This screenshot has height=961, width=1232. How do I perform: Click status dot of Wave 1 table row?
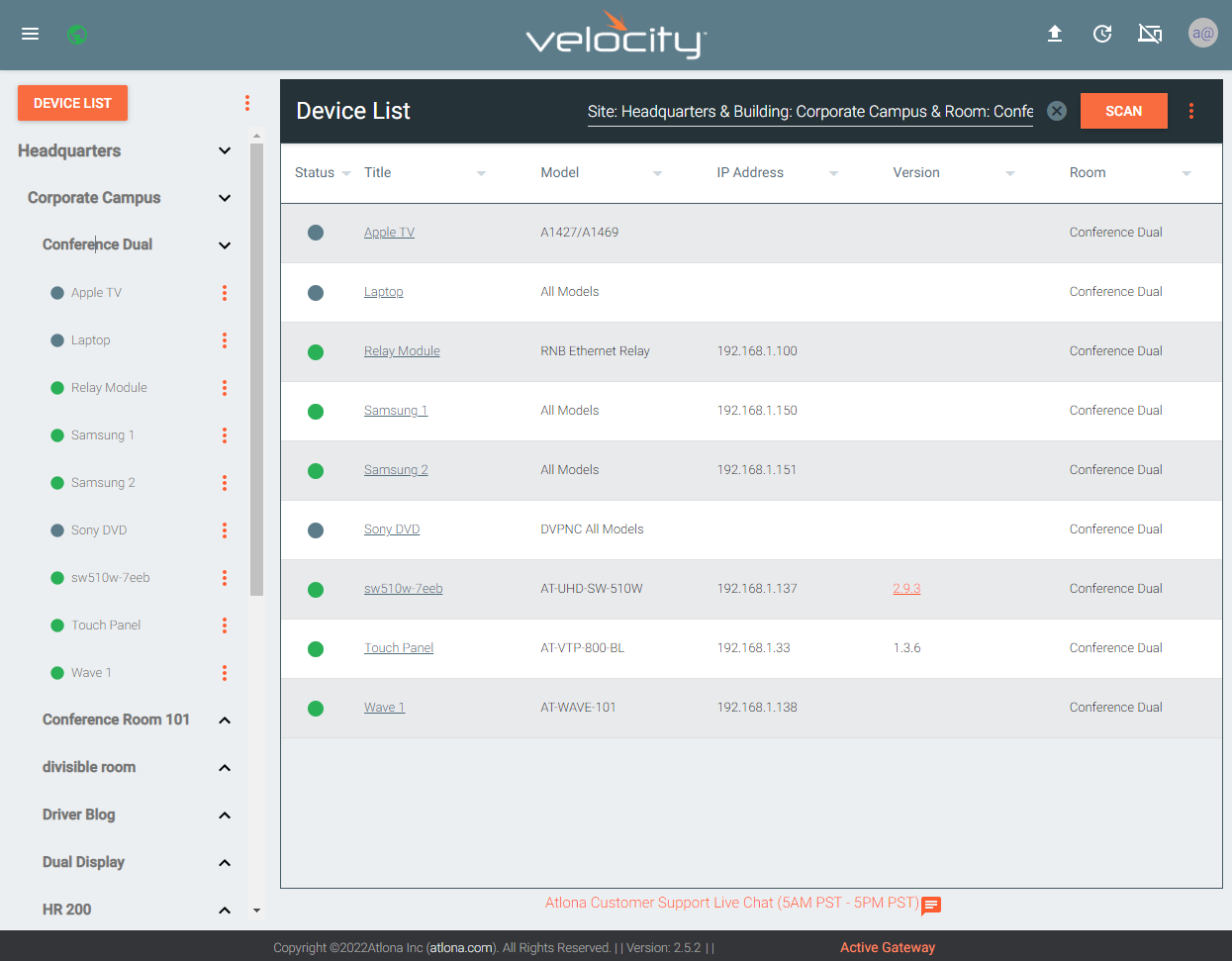click(x=316, y=708)
